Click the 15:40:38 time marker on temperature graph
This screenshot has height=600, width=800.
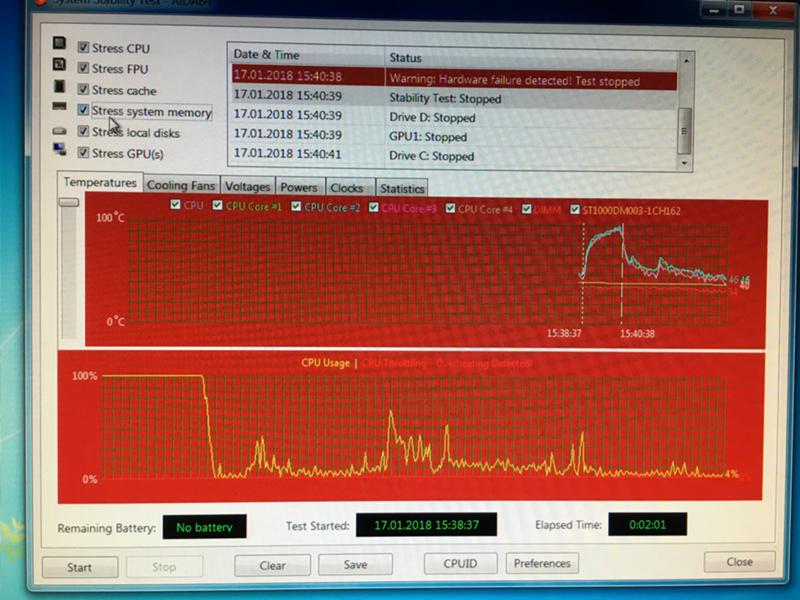point(637,334)
